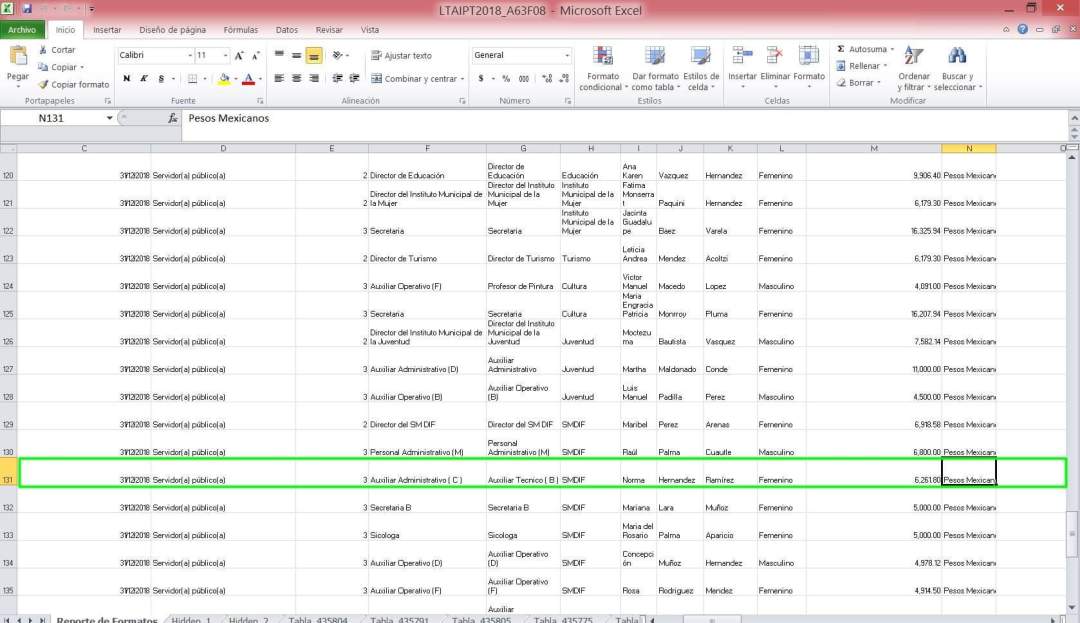Switch to the Fórmulas ribbon tab
This screenshot has height=623, width=1080.
click(x=240, y=30)
